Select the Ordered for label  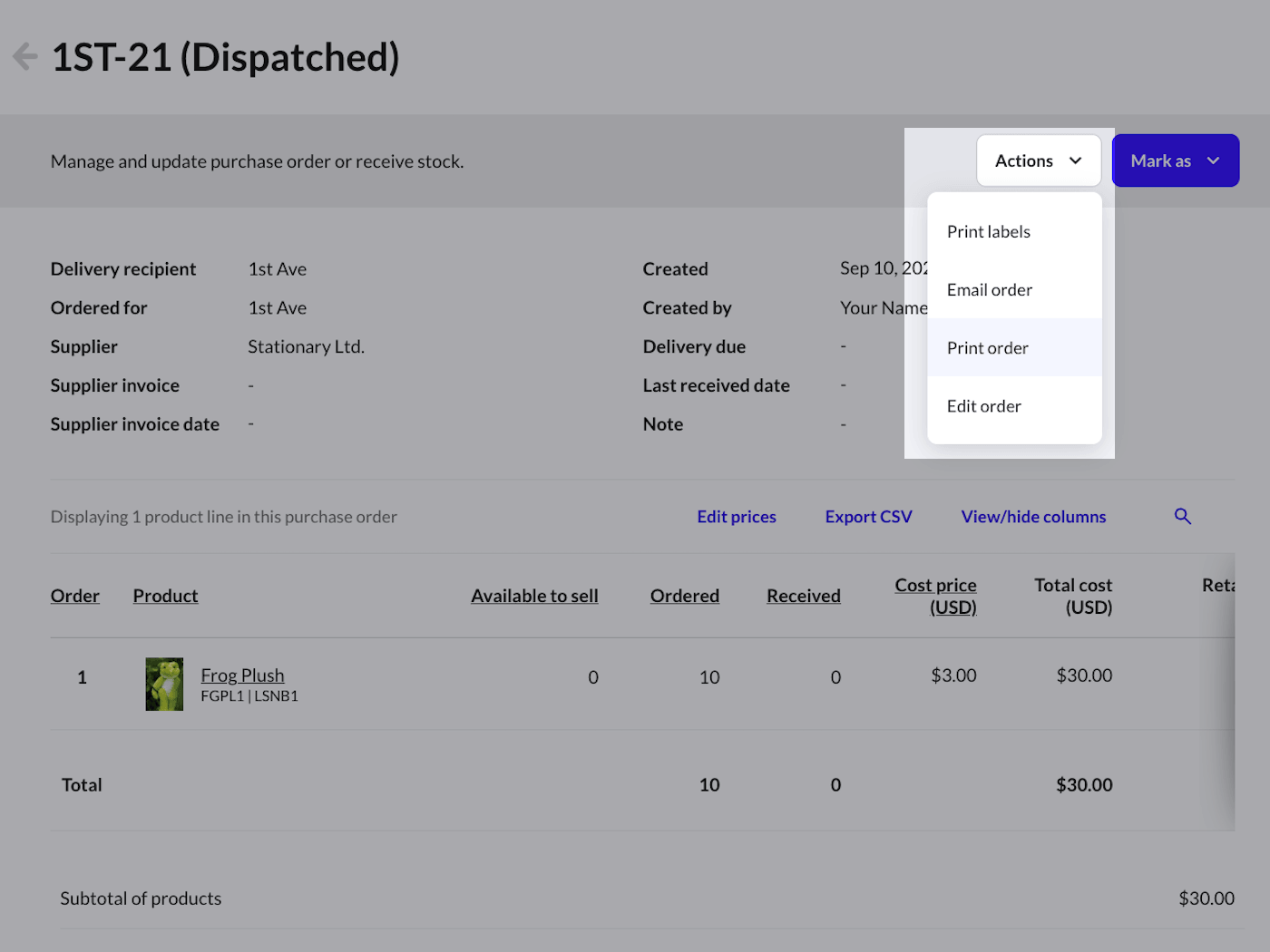coord(99,307)
